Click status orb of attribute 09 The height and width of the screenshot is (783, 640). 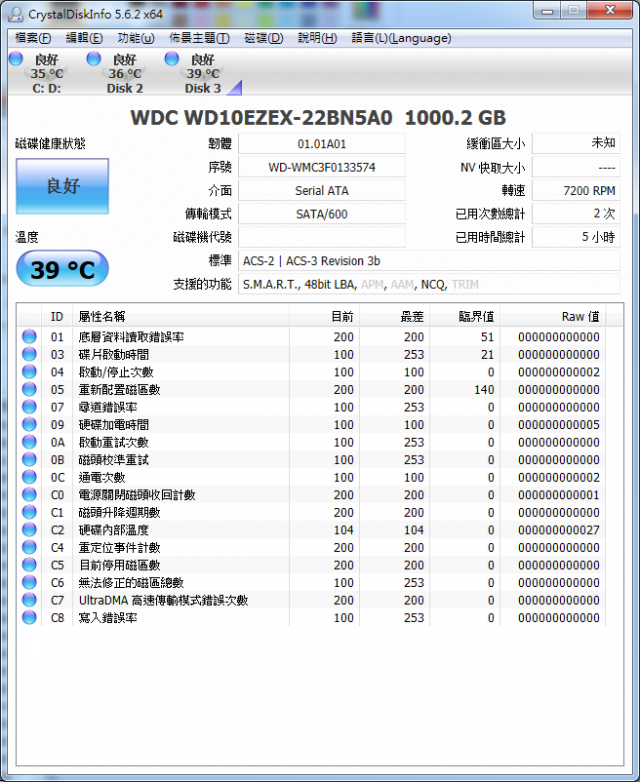click(x=29, y=424)
